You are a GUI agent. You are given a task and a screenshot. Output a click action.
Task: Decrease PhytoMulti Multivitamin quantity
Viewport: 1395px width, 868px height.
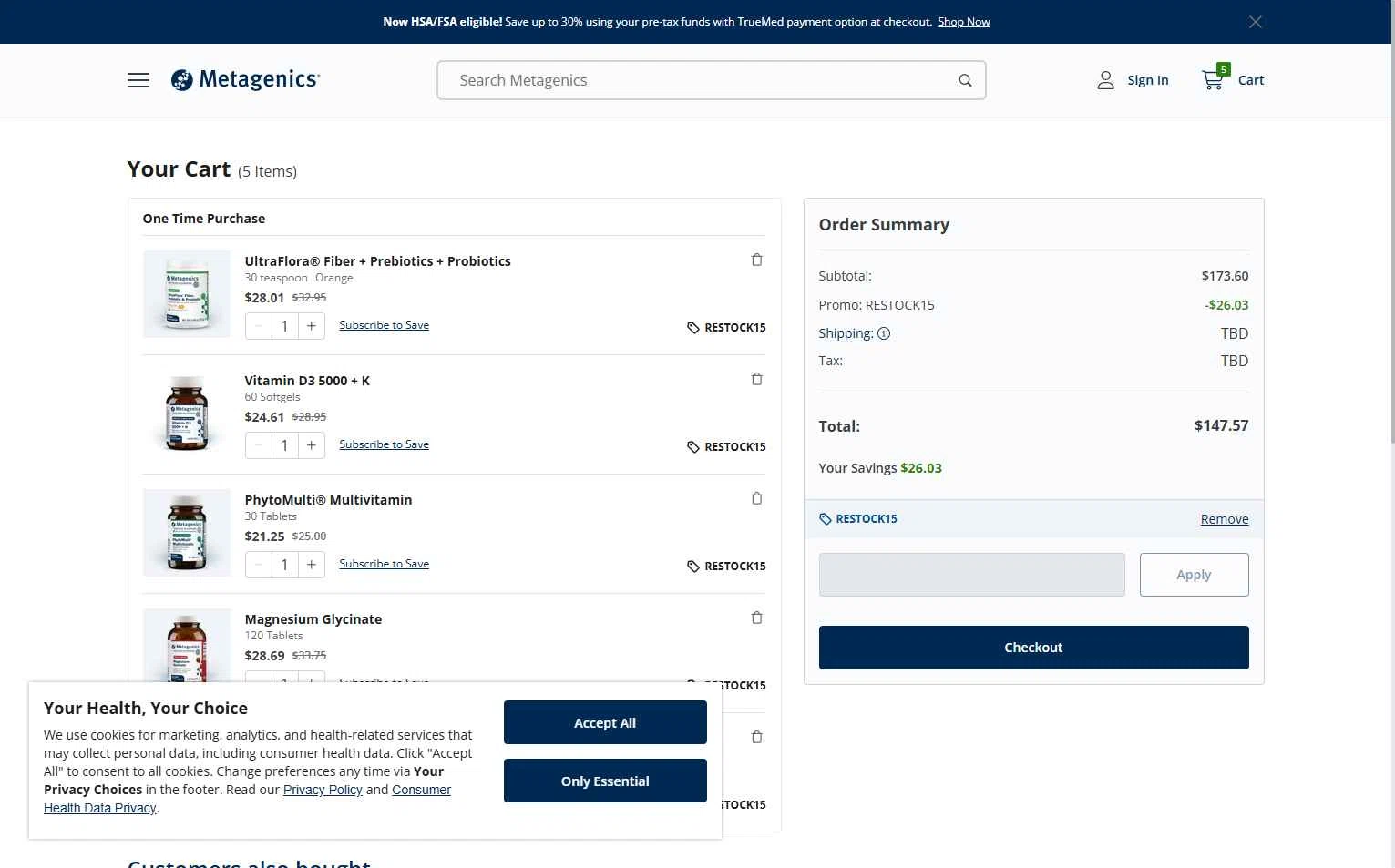click(259, 565)
